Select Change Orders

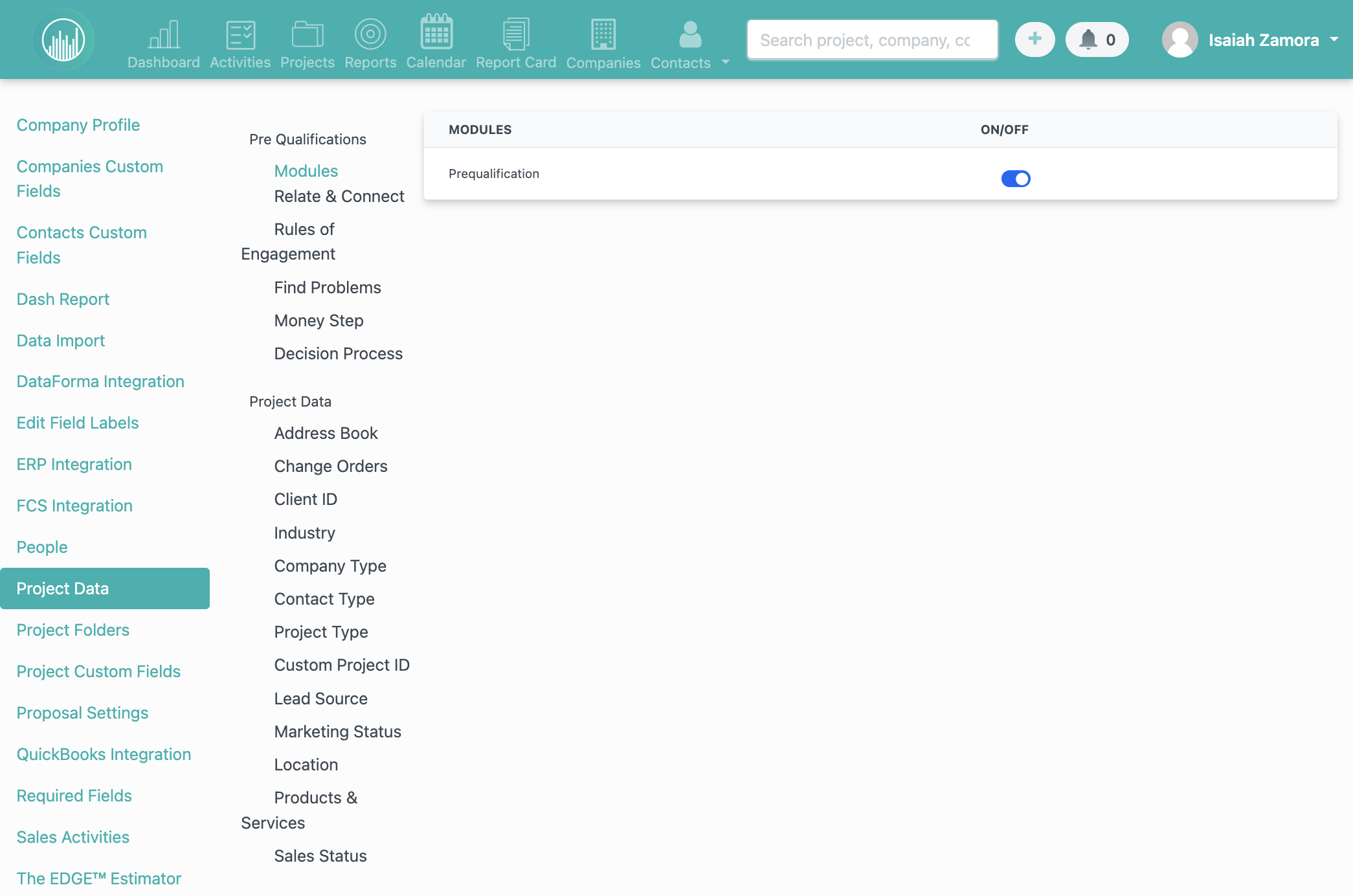331,466
